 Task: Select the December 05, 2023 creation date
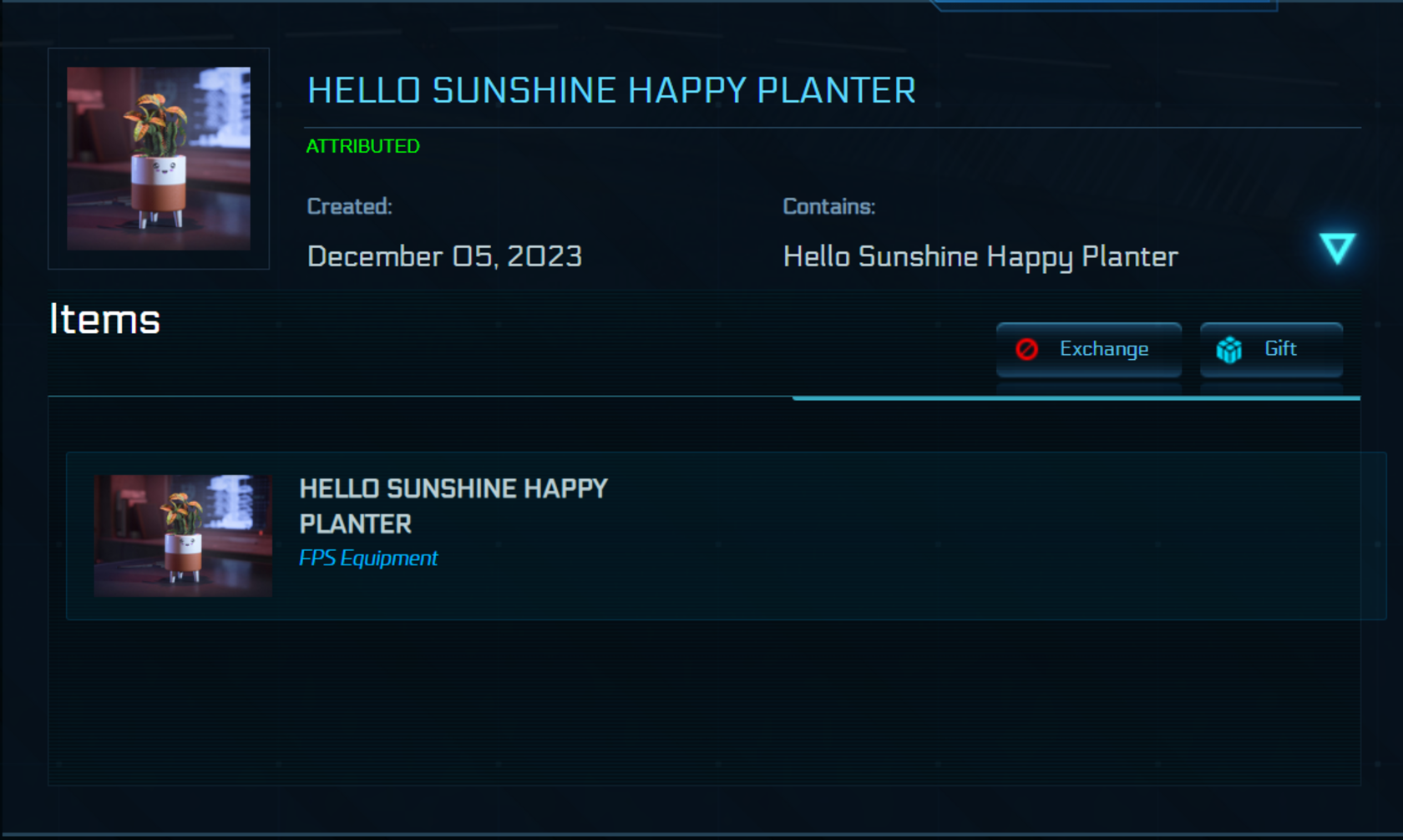tap(444, 256)
